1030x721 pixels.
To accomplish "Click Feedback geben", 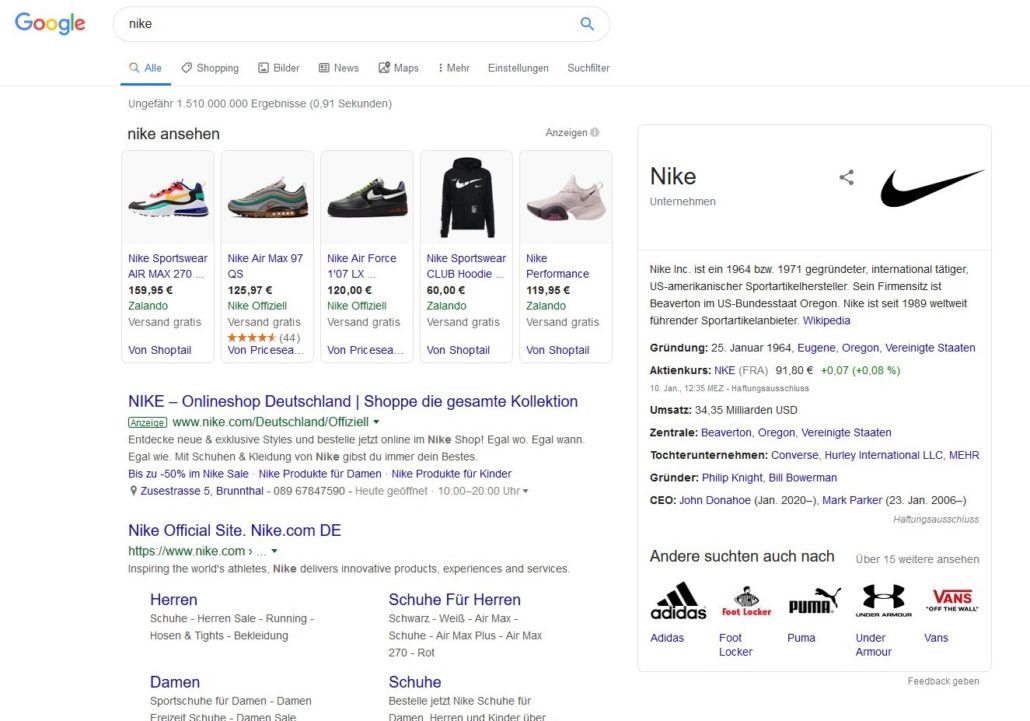I will [x=943, y=681].
